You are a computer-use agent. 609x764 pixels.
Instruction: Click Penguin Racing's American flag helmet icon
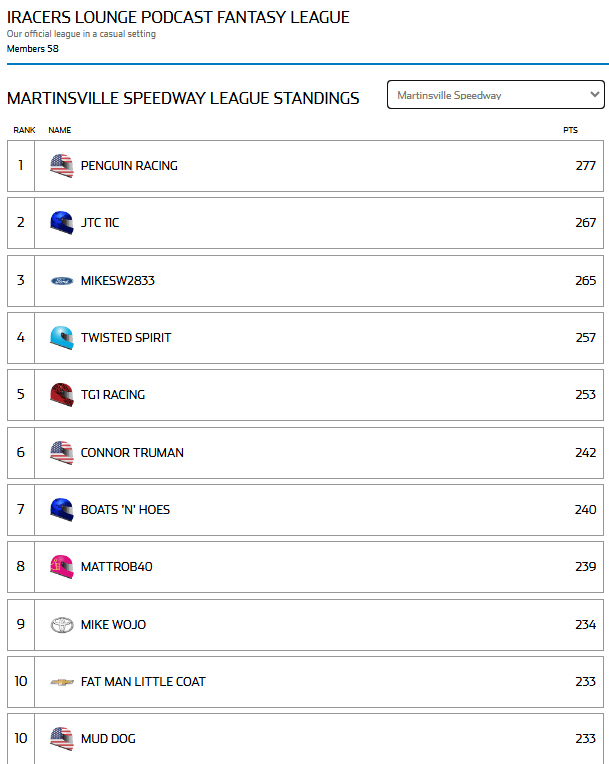62,166
